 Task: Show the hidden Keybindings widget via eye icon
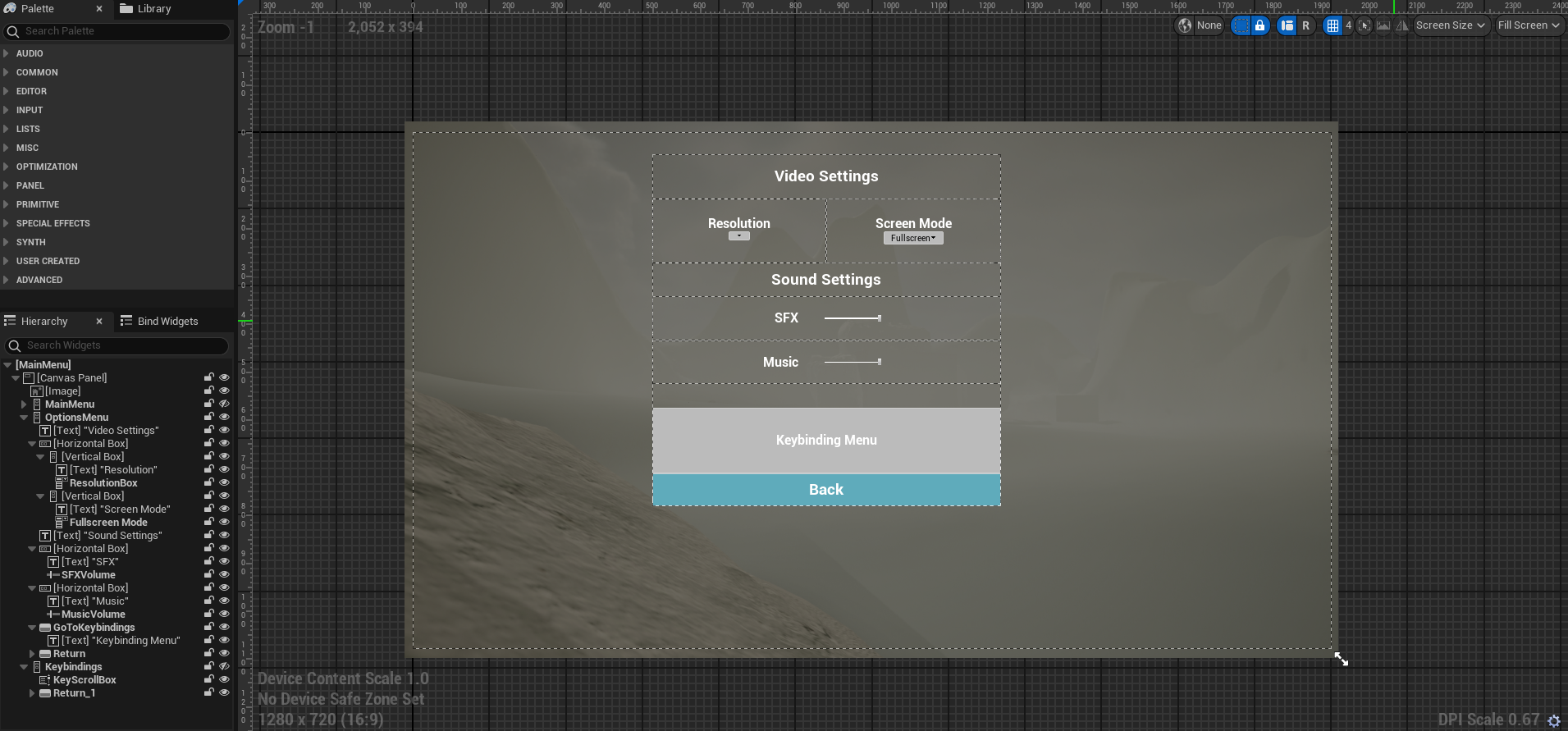pyautogui.click(x=224, y=666)
